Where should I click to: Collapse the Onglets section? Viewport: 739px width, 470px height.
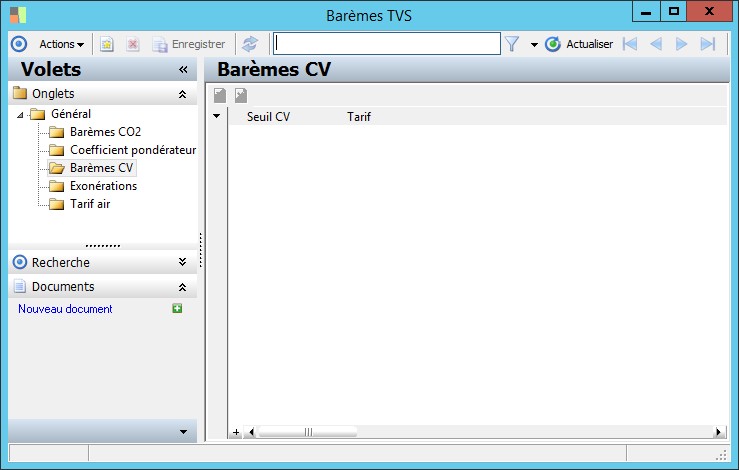pyautogui.click(x=182, y=94)
